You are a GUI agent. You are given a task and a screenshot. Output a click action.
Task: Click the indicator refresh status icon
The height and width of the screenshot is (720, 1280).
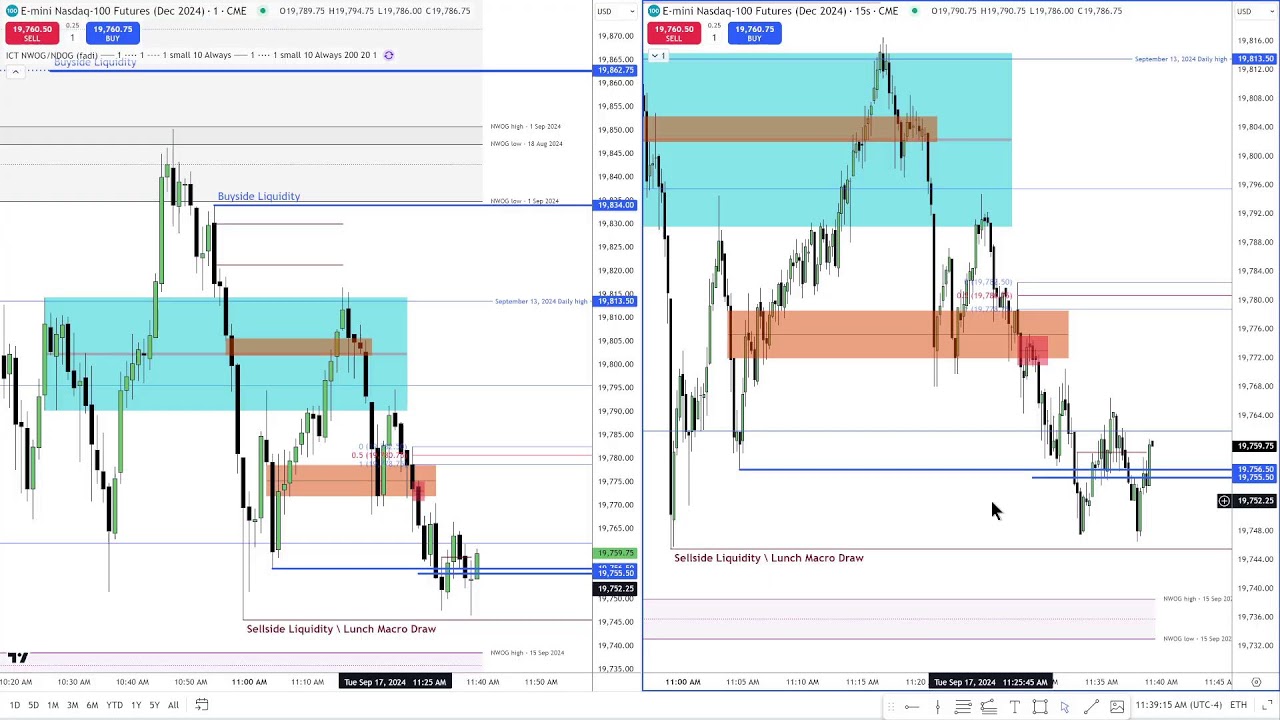click(389, 55)
